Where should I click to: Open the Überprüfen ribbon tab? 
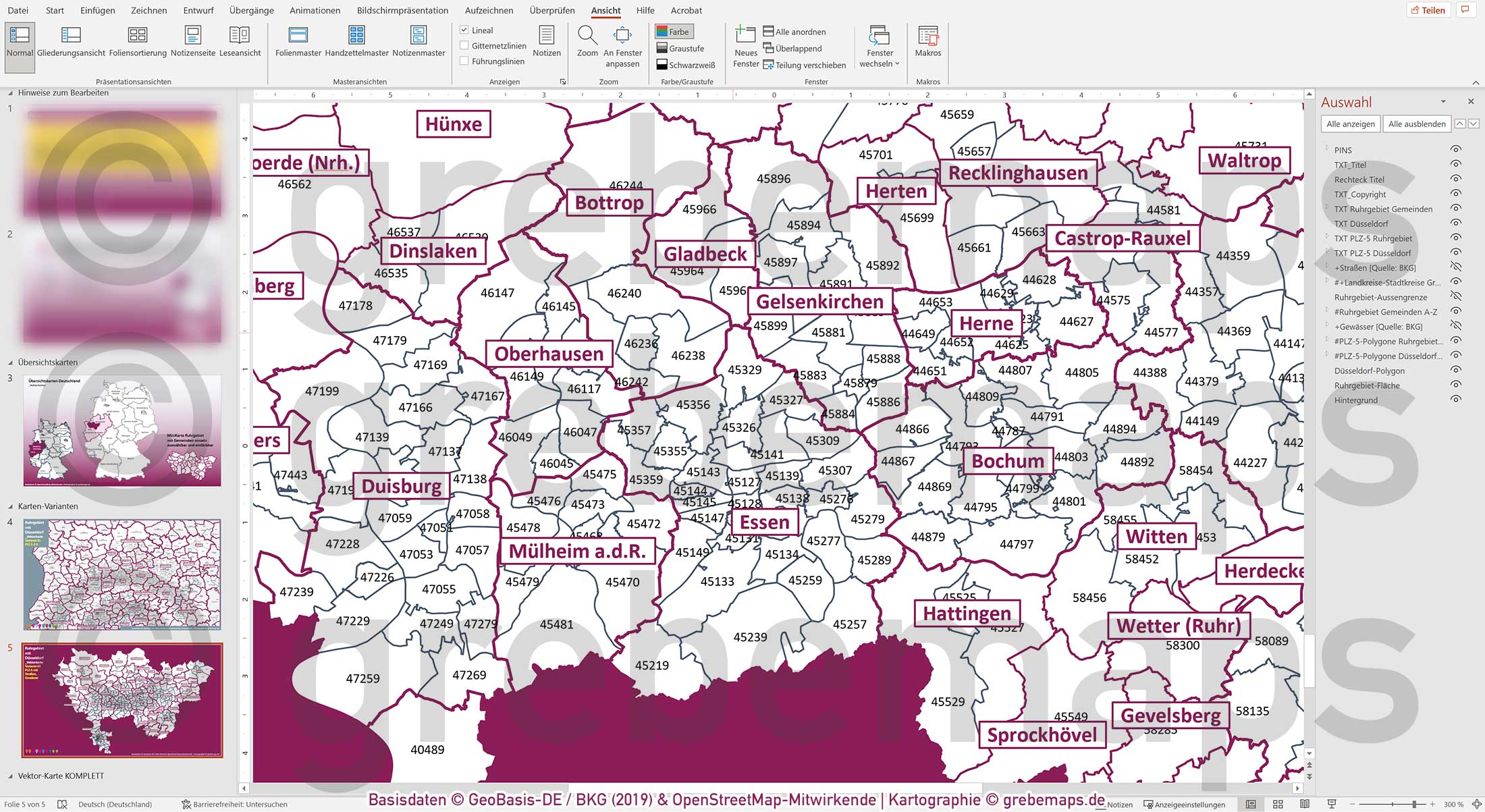(x=551, y=10)
